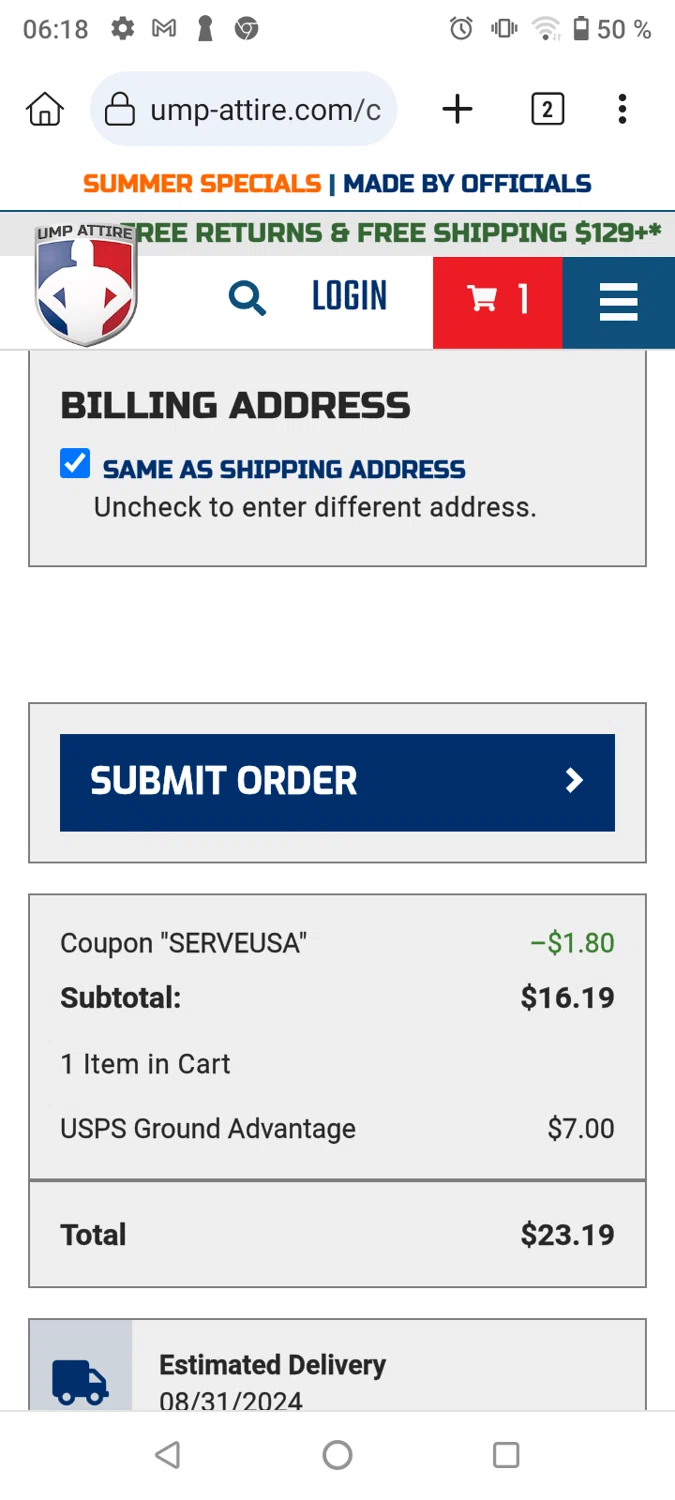The width and height of the screenshot is (675, 1500).
Task: Open Chrome three-dot overflow menu
Action: (622, 109)
